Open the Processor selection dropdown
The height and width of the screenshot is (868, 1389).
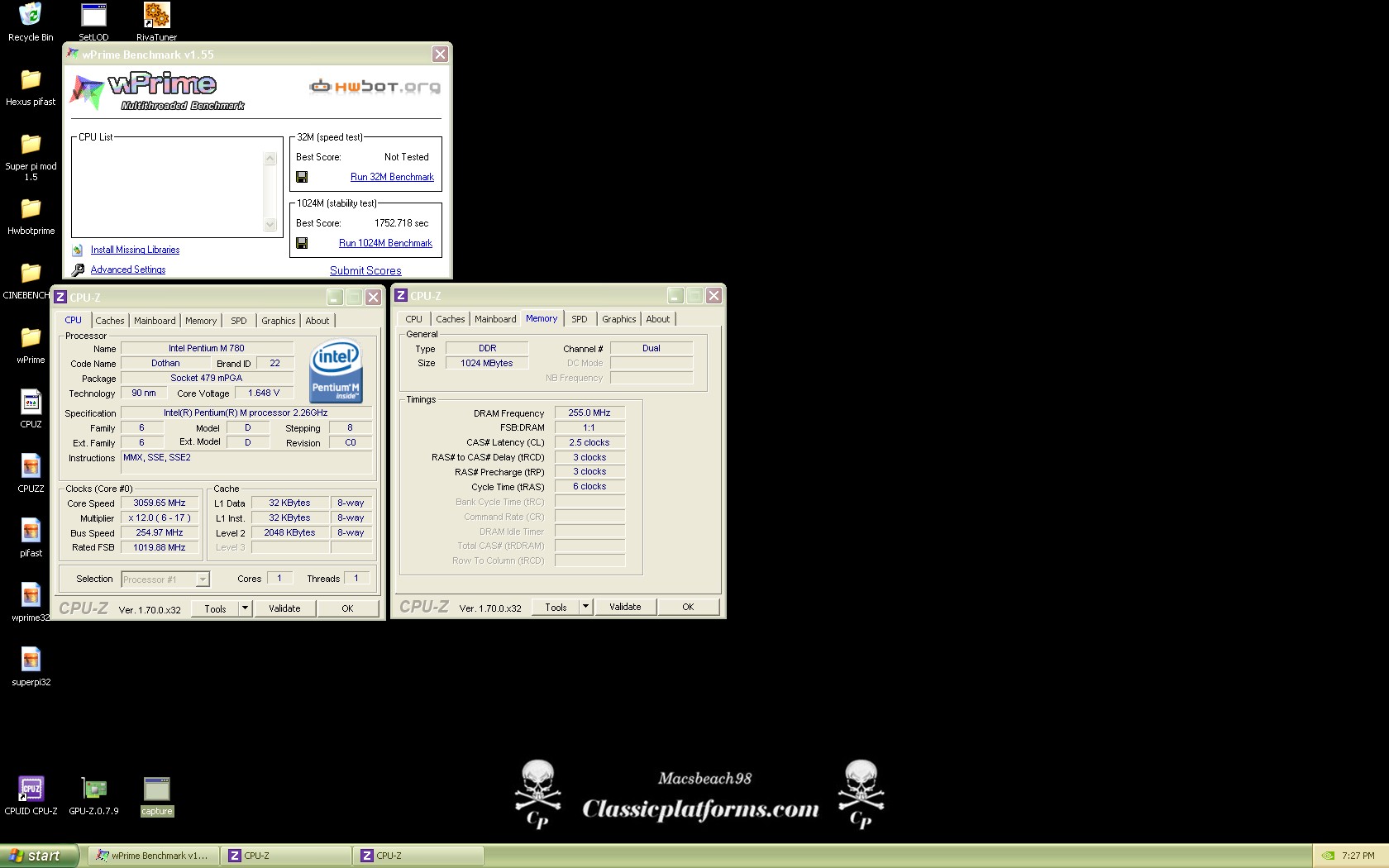(203, 579)
